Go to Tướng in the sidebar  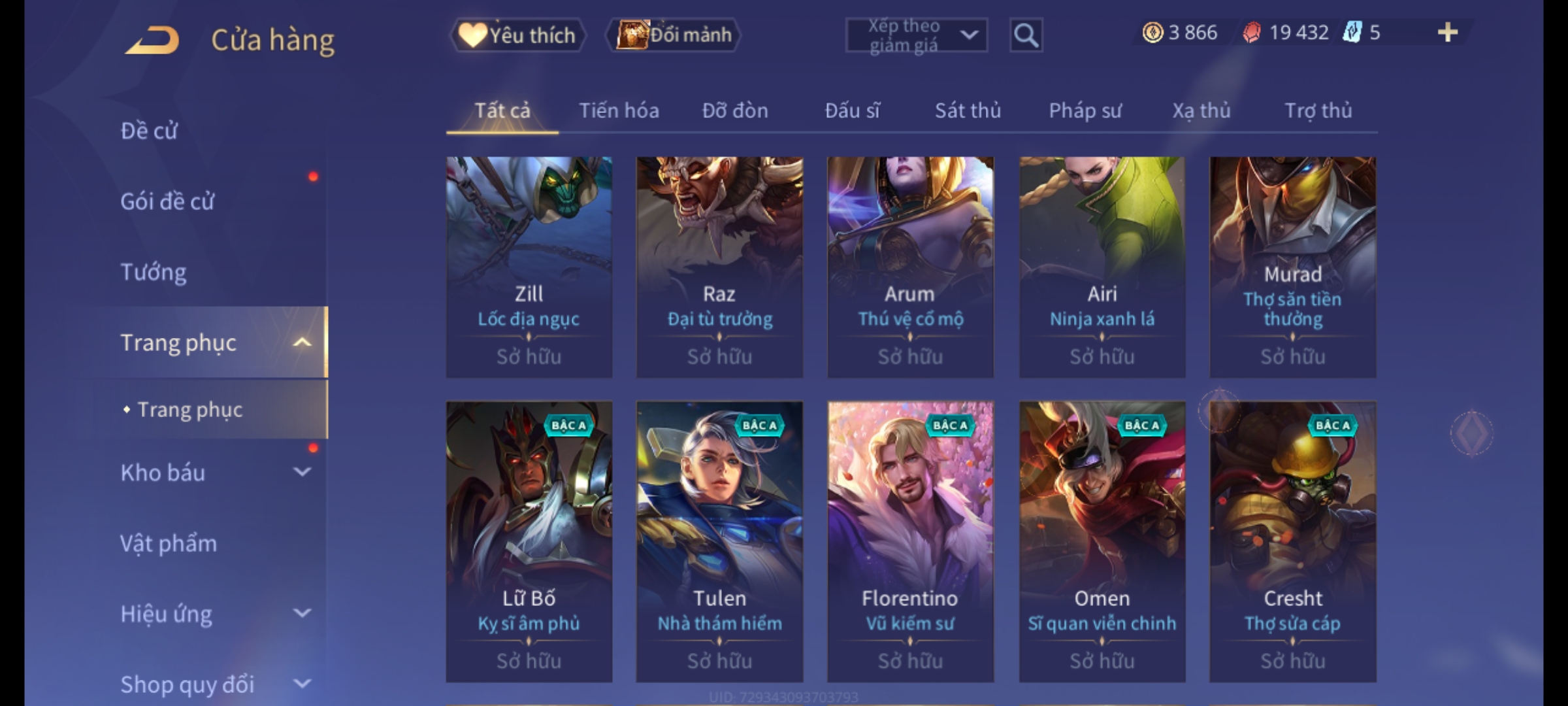coord(153,271)
